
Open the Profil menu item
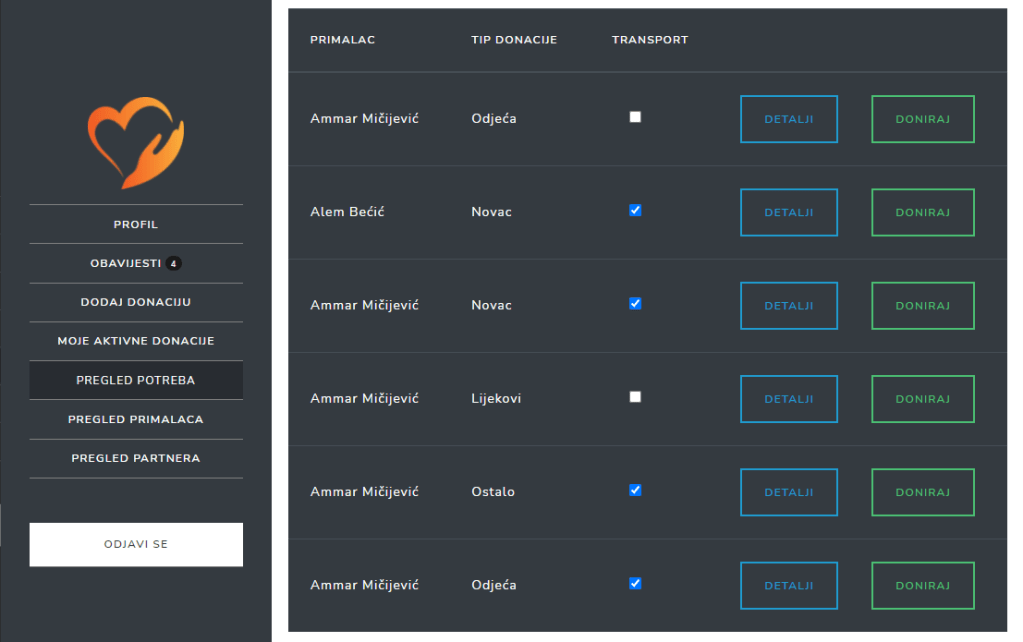click(x=136, y=225)
